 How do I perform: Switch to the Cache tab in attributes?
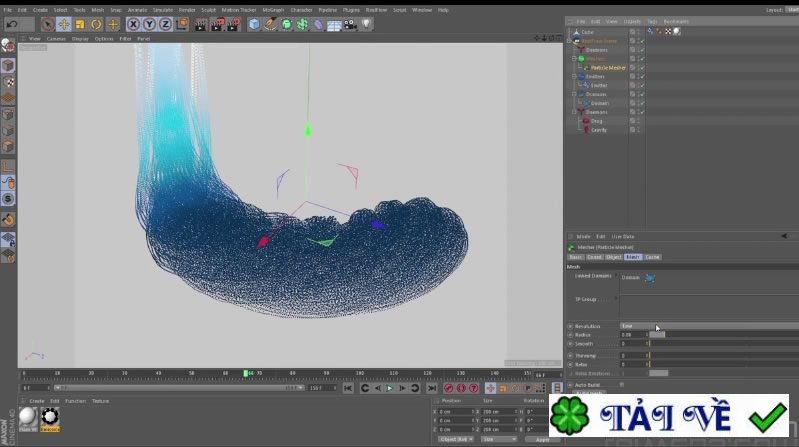[x=652, y=257]
